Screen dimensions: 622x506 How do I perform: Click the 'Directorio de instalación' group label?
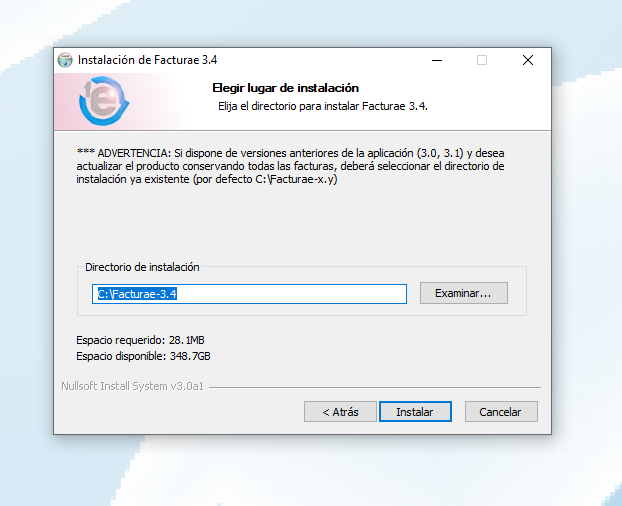(x=142, y=267)
